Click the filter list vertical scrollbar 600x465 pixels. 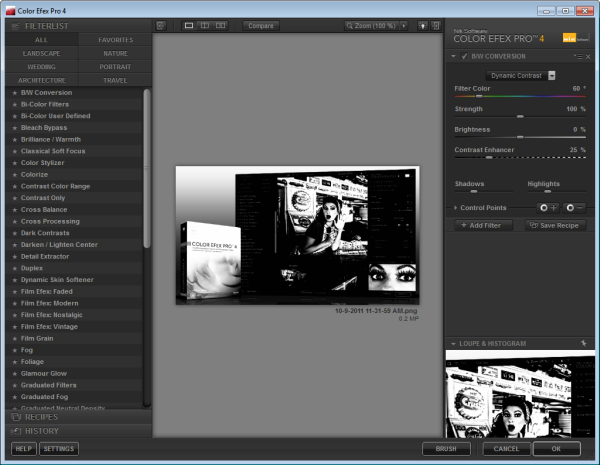click(x=147, y=168)
